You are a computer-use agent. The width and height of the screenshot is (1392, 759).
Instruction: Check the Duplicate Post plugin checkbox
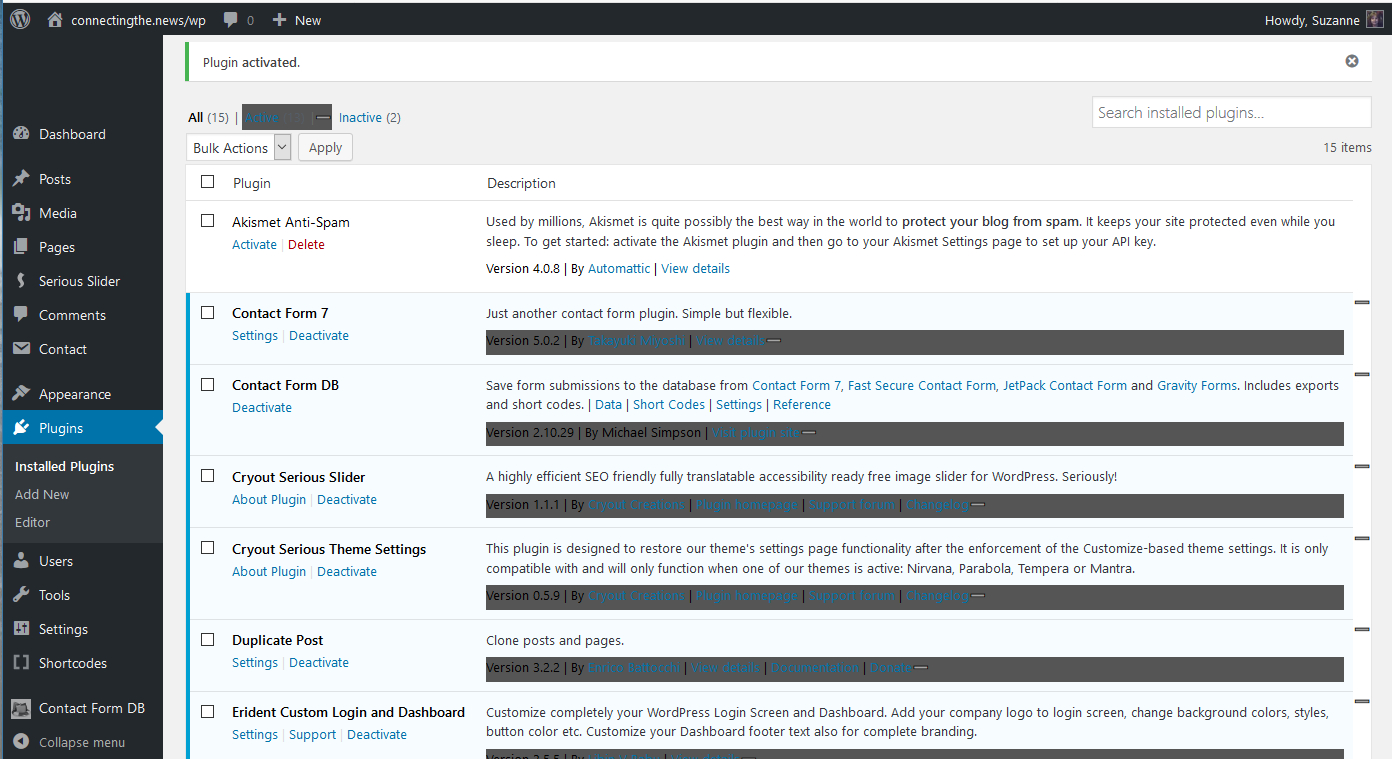(x=208, y=639)
